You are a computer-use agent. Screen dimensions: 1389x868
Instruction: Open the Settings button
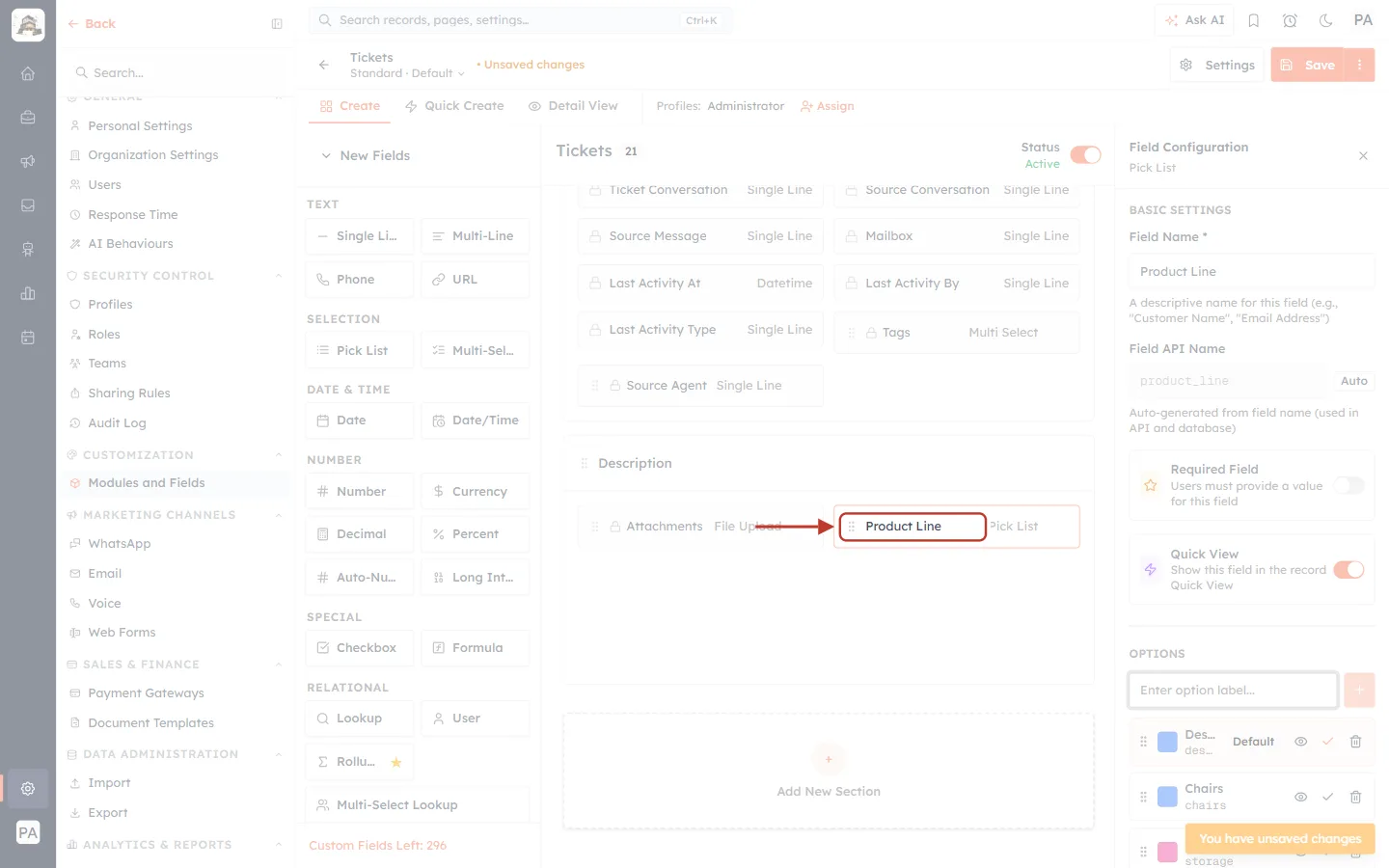click(x=1217, y=65)
